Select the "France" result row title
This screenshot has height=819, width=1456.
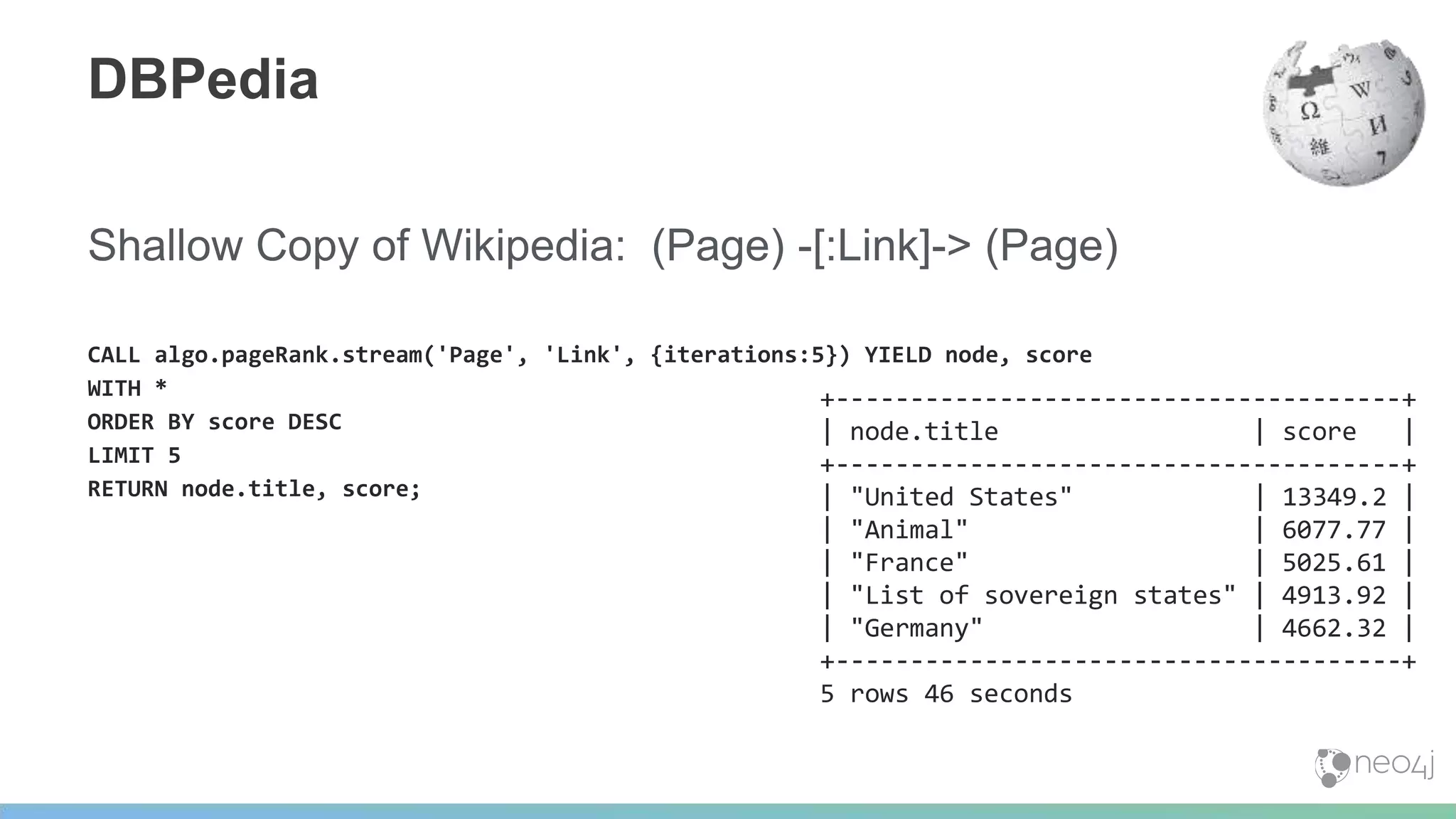coord(909,562)
